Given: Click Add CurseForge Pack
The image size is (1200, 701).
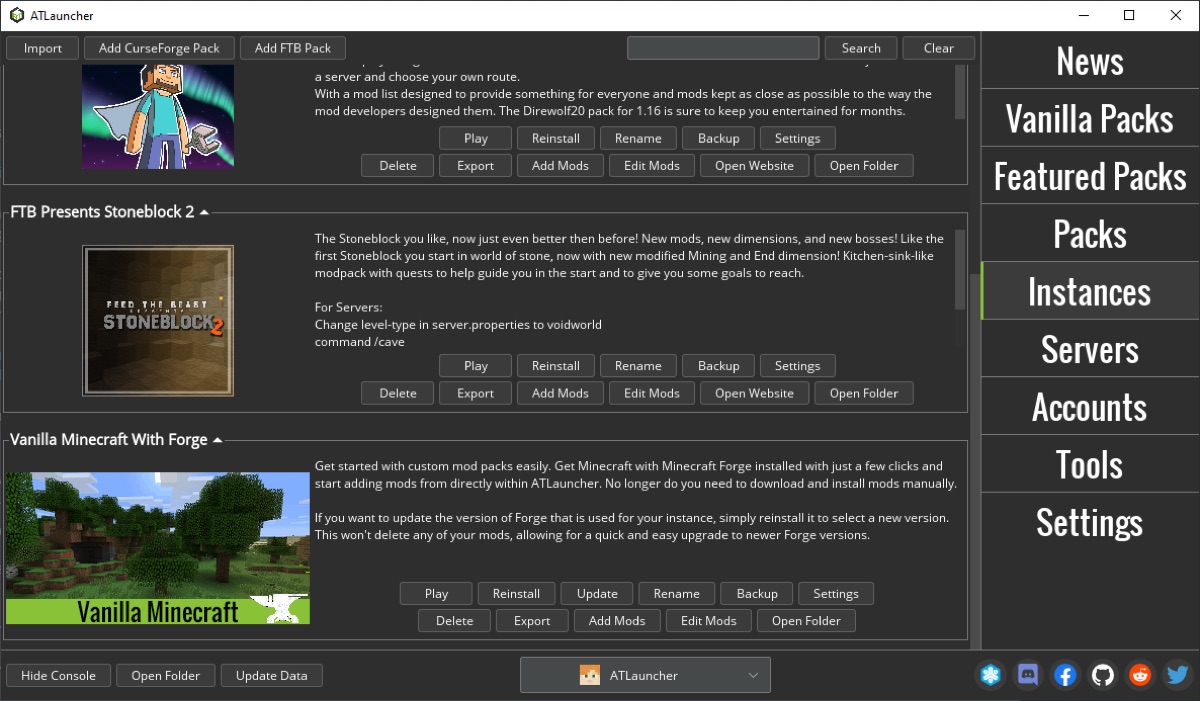Looking at the screenshot, I should tap(160, 48).
